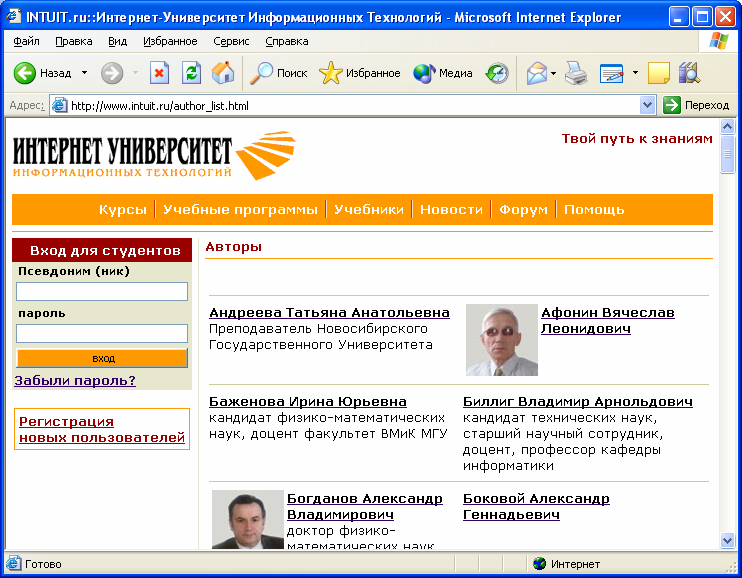Open Учебные программы navigation link
Viewport: 742px width, 578px height.
point(240,209)
